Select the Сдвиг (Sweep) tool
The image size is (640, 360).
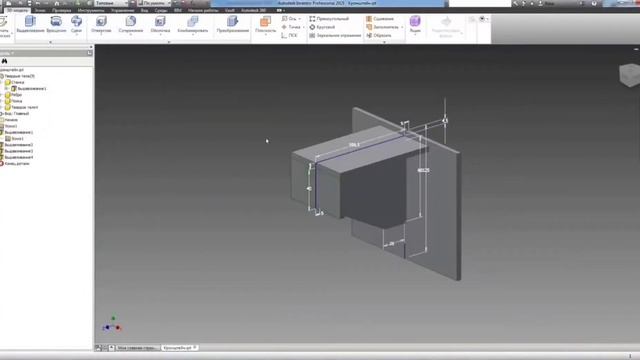pyautogui.click(x=76, y=24)
